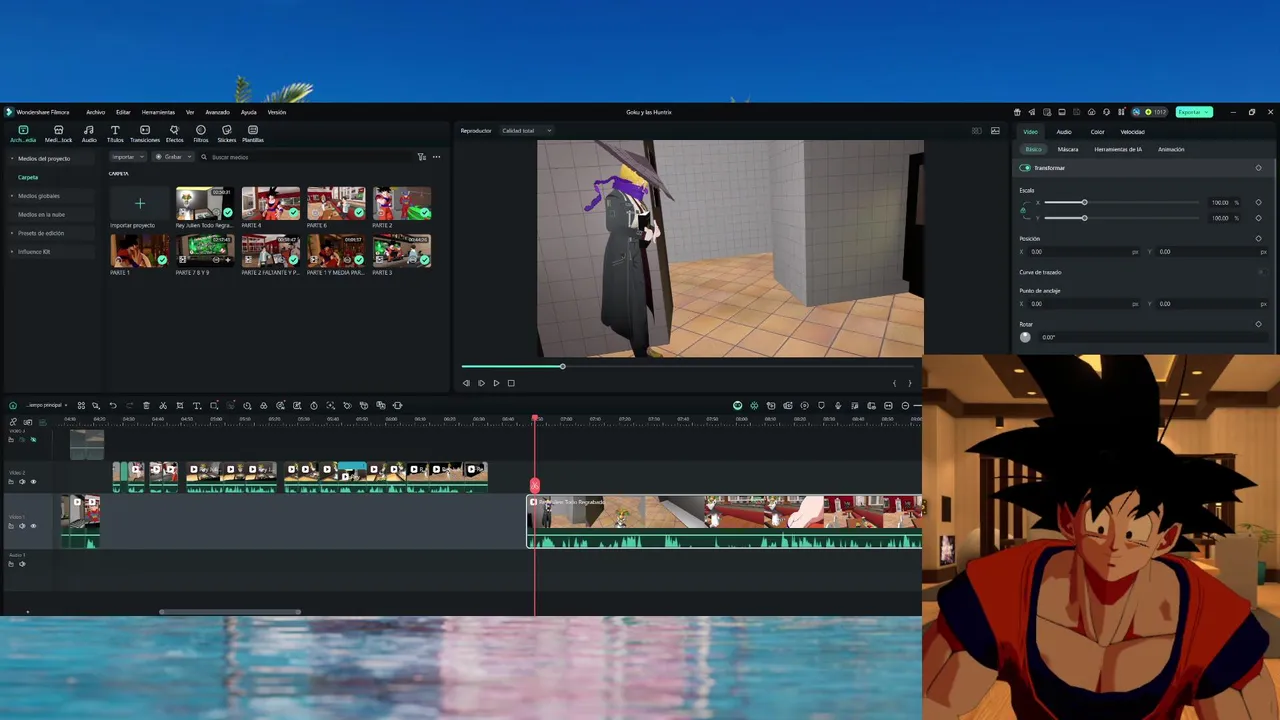Switch to the Máscara sub-tab

[1068, 149]
